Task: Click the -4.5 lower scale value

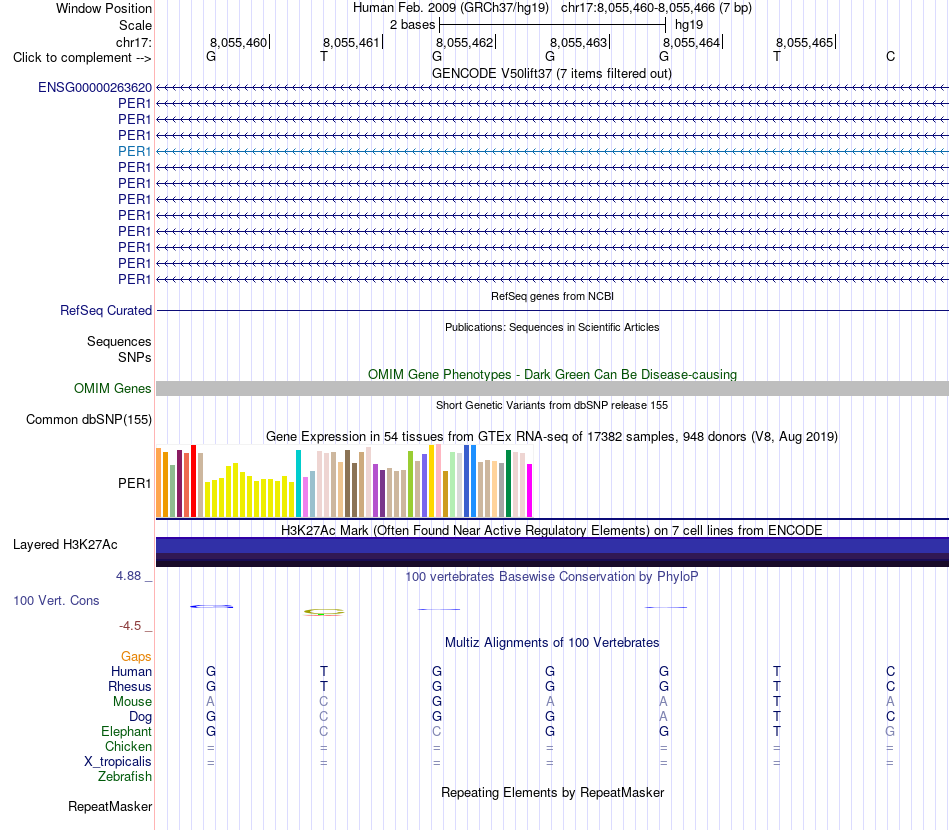Action: pyautogui.click(x=130, y=625)
